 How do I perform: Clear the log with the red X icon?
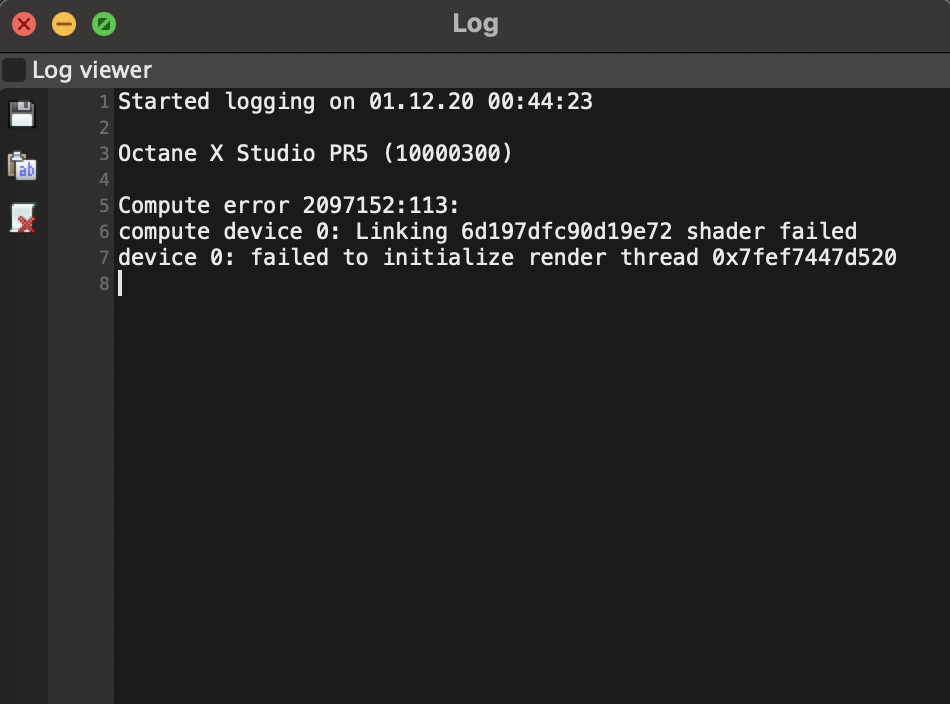tap(23, 218)
